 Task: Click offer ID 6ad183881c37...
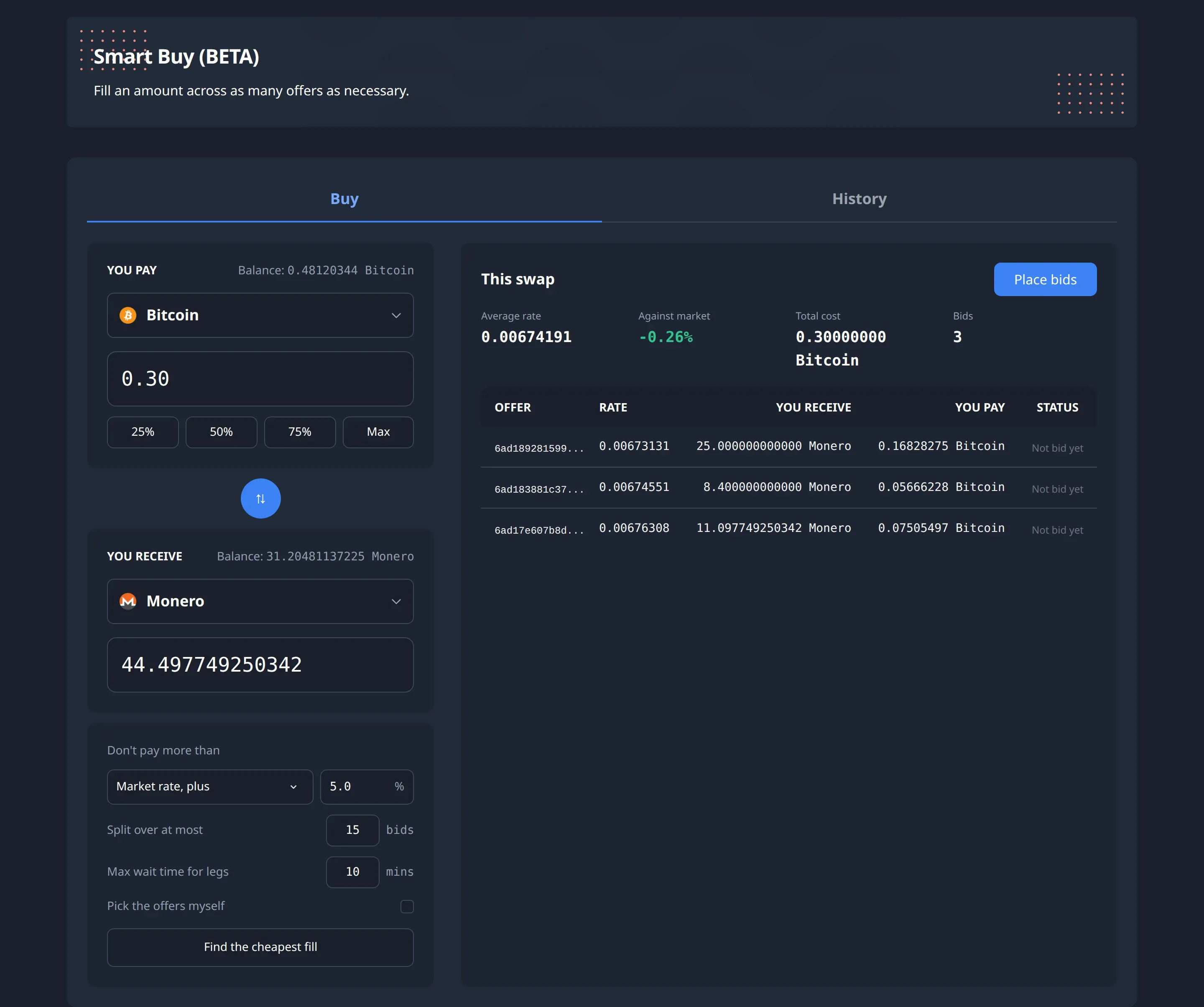coord(539,489)
